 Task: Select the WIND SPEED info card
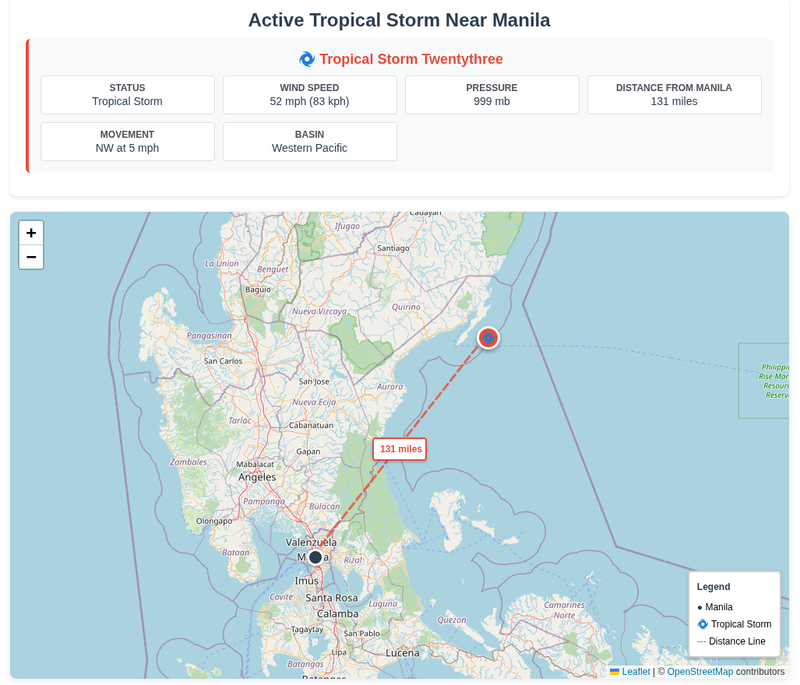pos(310,94)
